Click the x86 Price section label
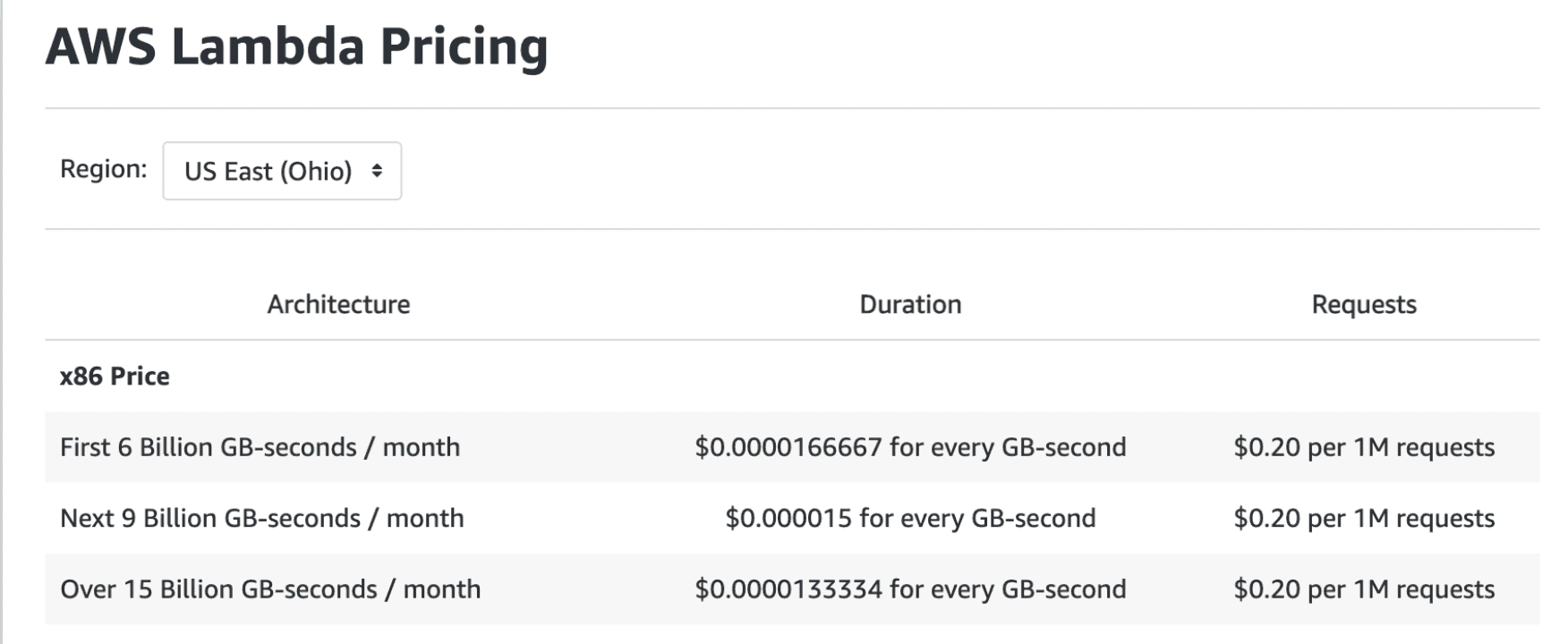Image resolution: width=1568 pixels, height=644 pixels. pos(115,376)
